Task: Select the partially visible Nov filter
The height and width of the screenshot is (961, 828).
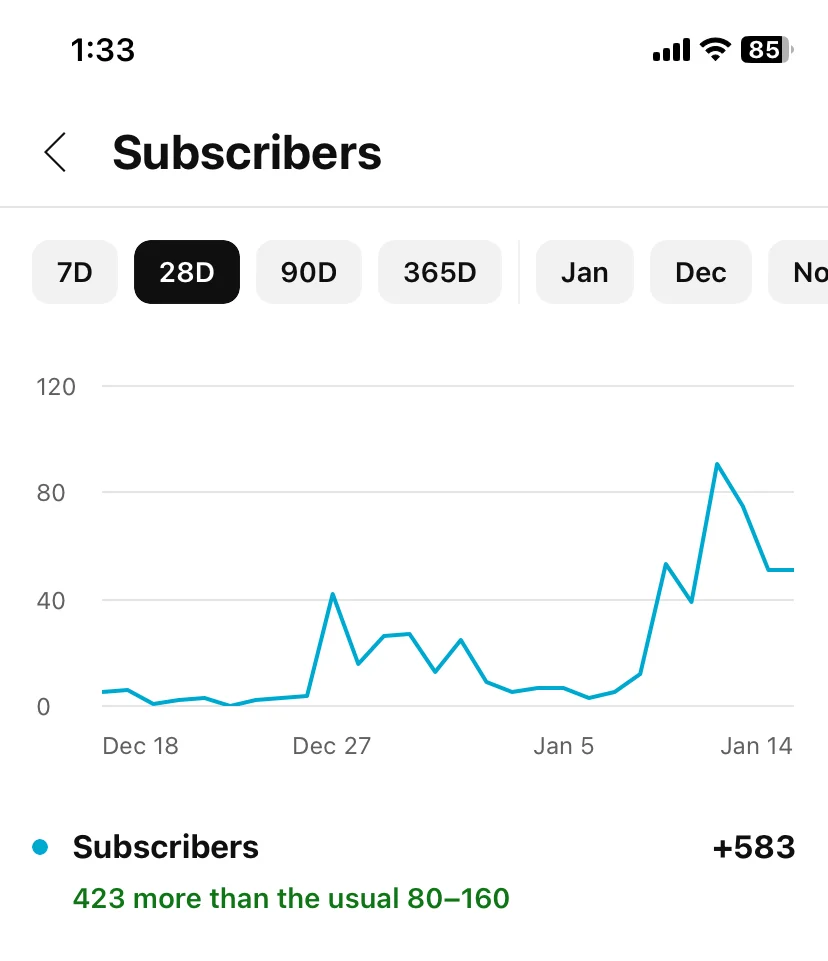Action: (800, 272)
